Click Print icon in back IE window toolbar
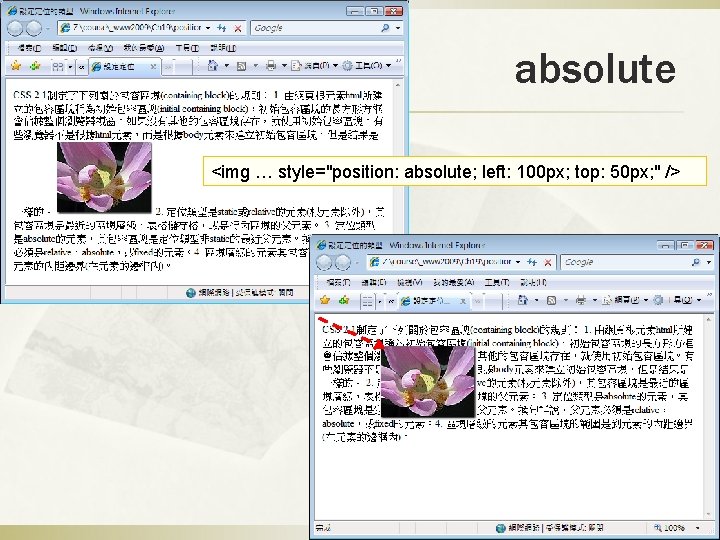Image resolution: width=720 pixels, height=540 pixels. 271,66
